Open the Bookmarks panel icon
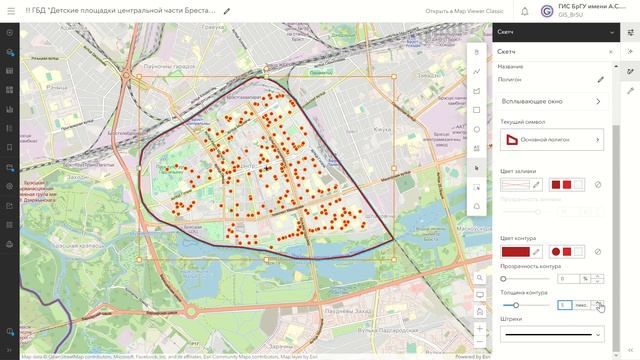The width and height of the screenshot is (640, 360). (x=10, y=147)
